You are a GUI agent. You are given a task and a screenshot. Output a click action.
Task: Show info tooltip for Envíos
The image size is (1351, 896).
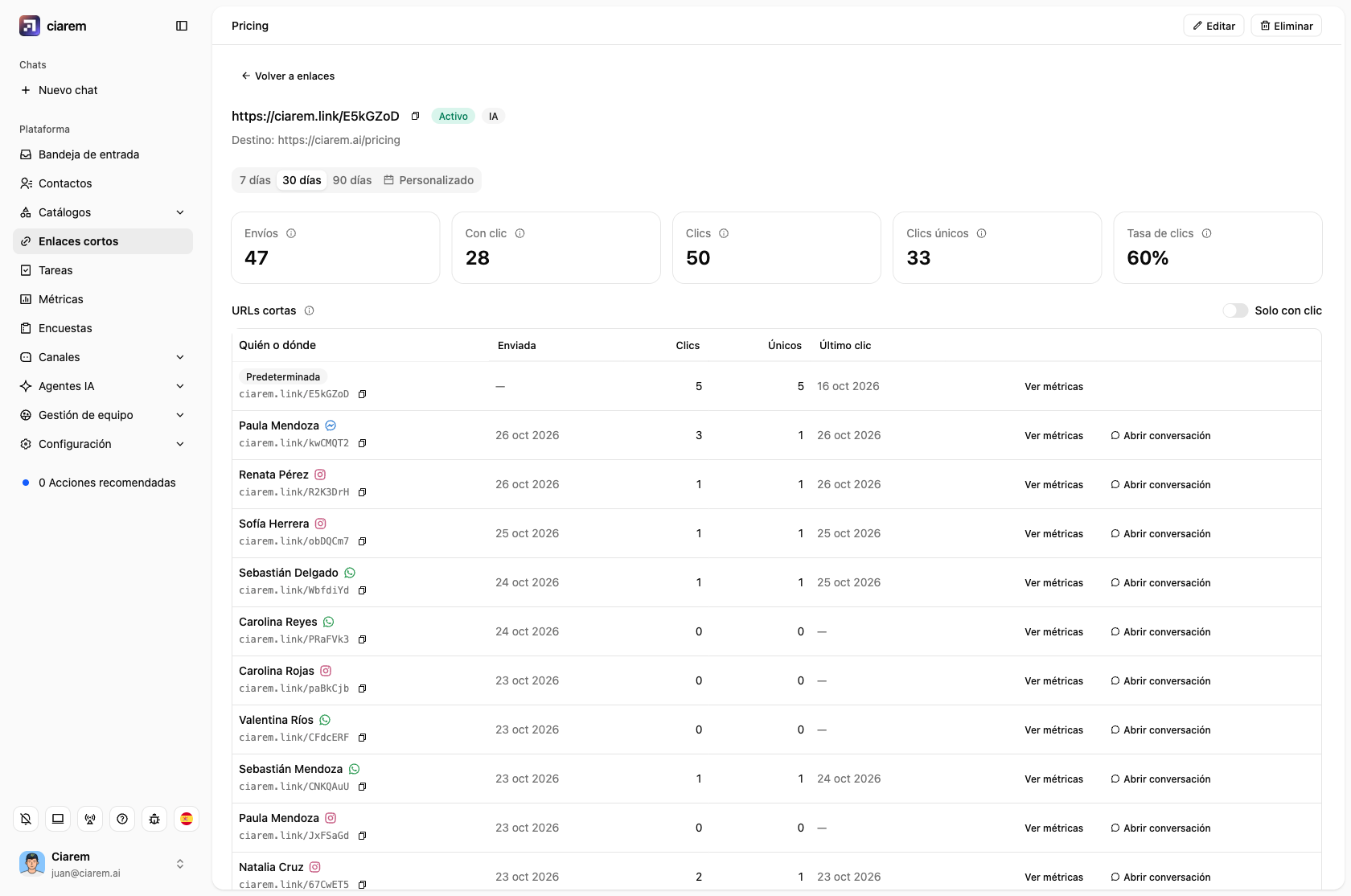coord(291,233)
